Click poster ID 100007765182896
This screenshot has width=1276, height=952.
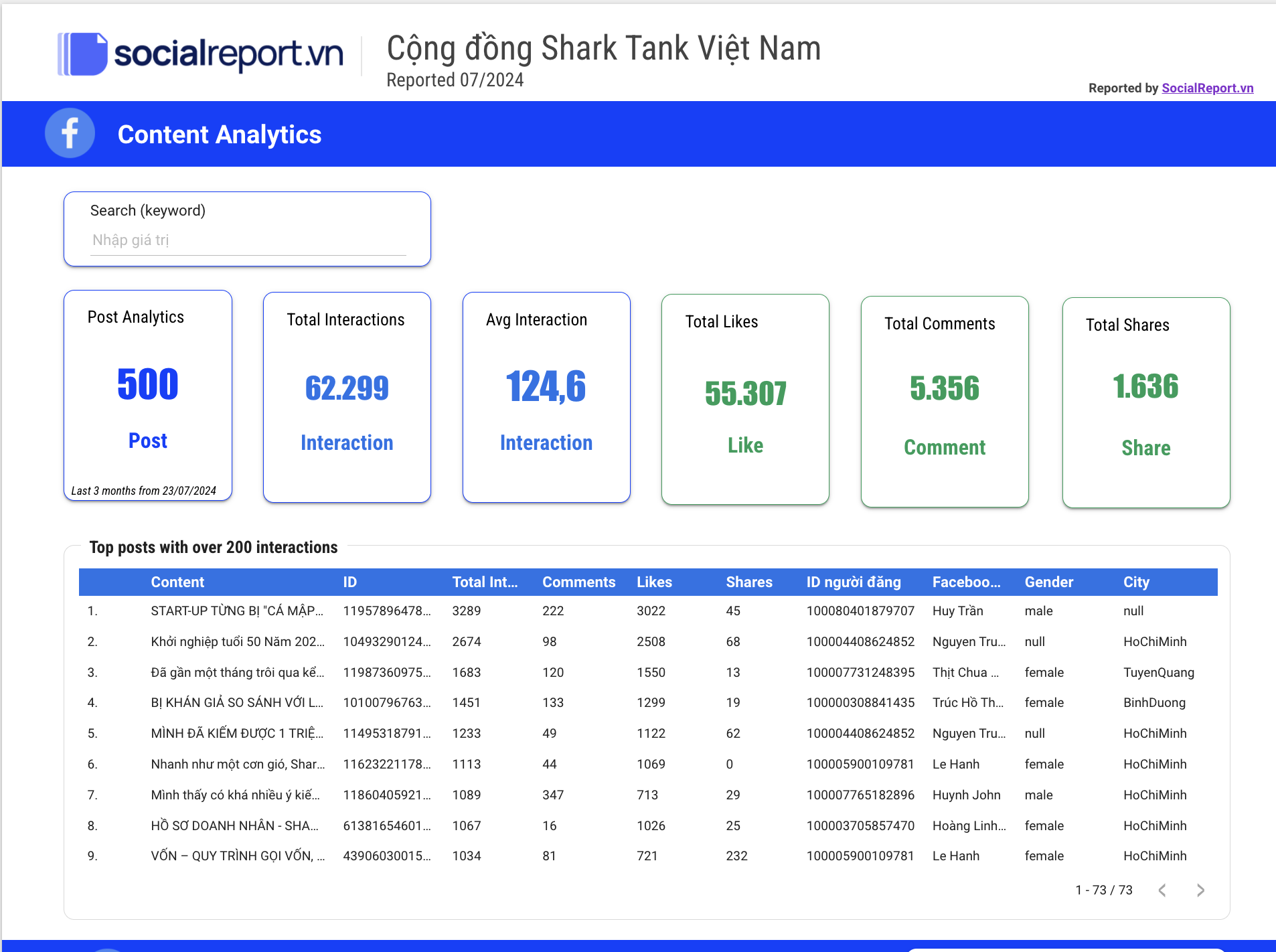click(860, 795)
